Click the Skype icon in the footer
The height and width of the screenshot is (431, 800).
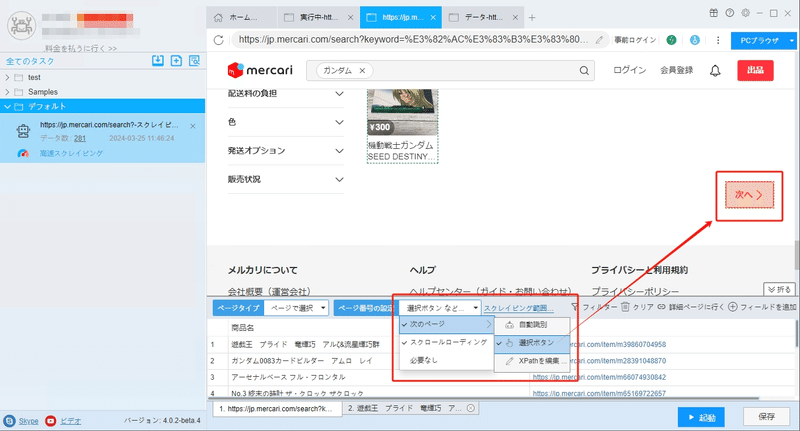[9, 421]
